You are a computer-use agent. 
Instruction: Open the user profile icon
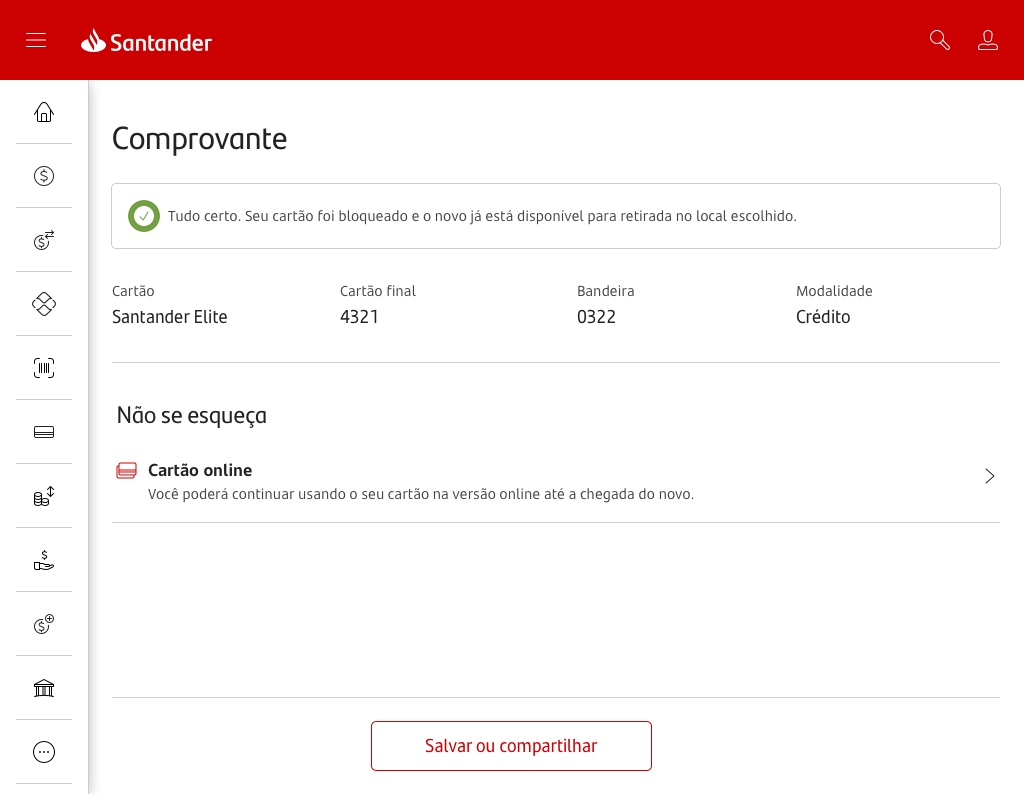tap(987, 40)
